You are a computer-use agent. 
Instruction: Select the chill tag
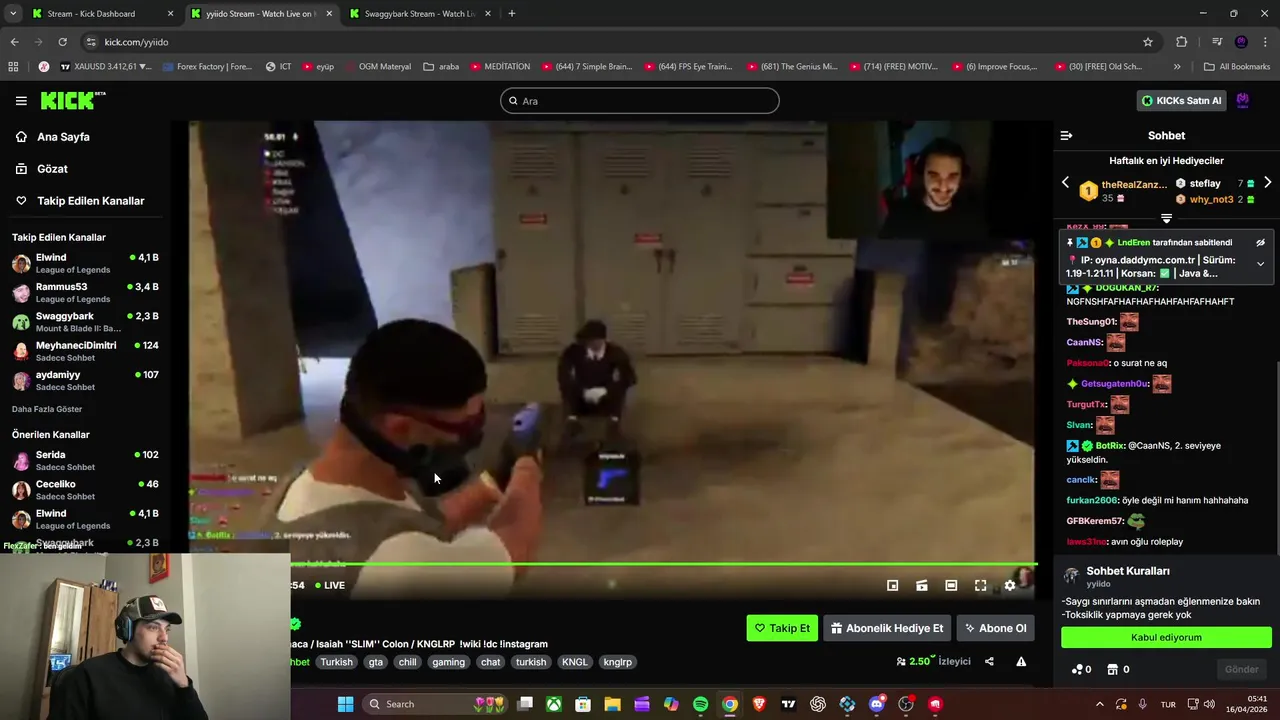pos(407,662)
